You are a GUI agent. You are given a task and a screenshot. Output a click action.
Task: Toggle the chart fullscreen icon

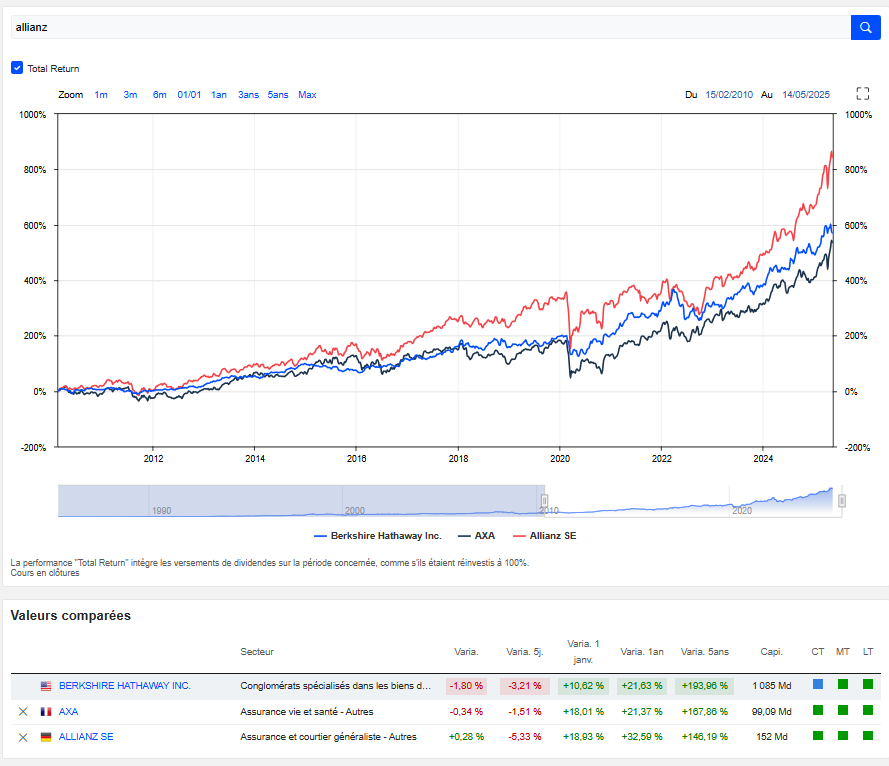862,94
